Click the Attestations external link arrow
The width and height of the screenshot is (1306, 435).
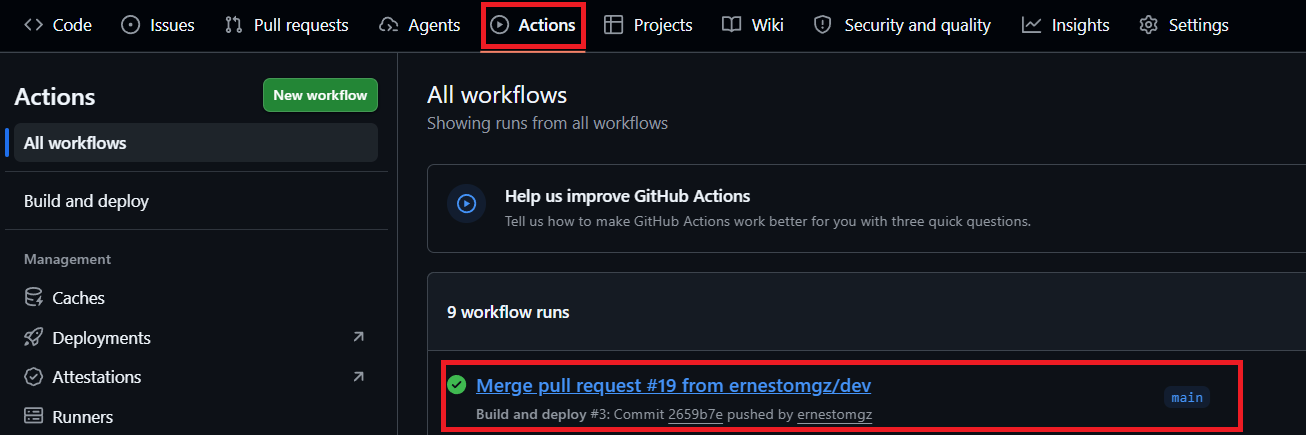[358, 377]
